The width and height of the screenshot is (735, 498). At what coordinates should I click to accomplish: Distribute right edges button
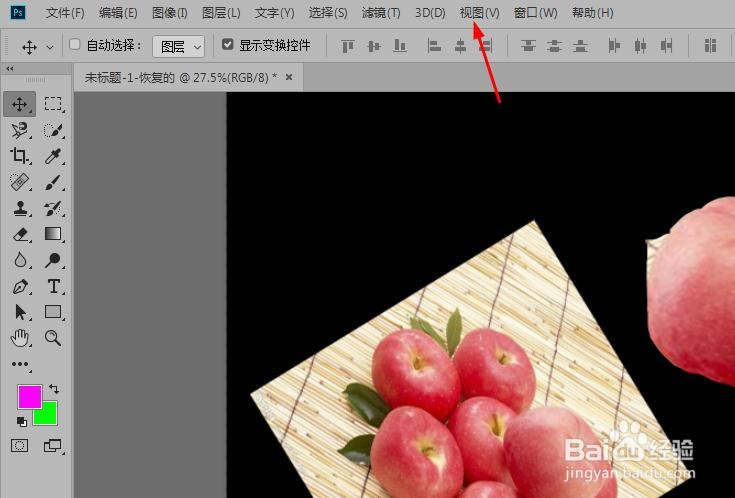click(x=666, y=46)
